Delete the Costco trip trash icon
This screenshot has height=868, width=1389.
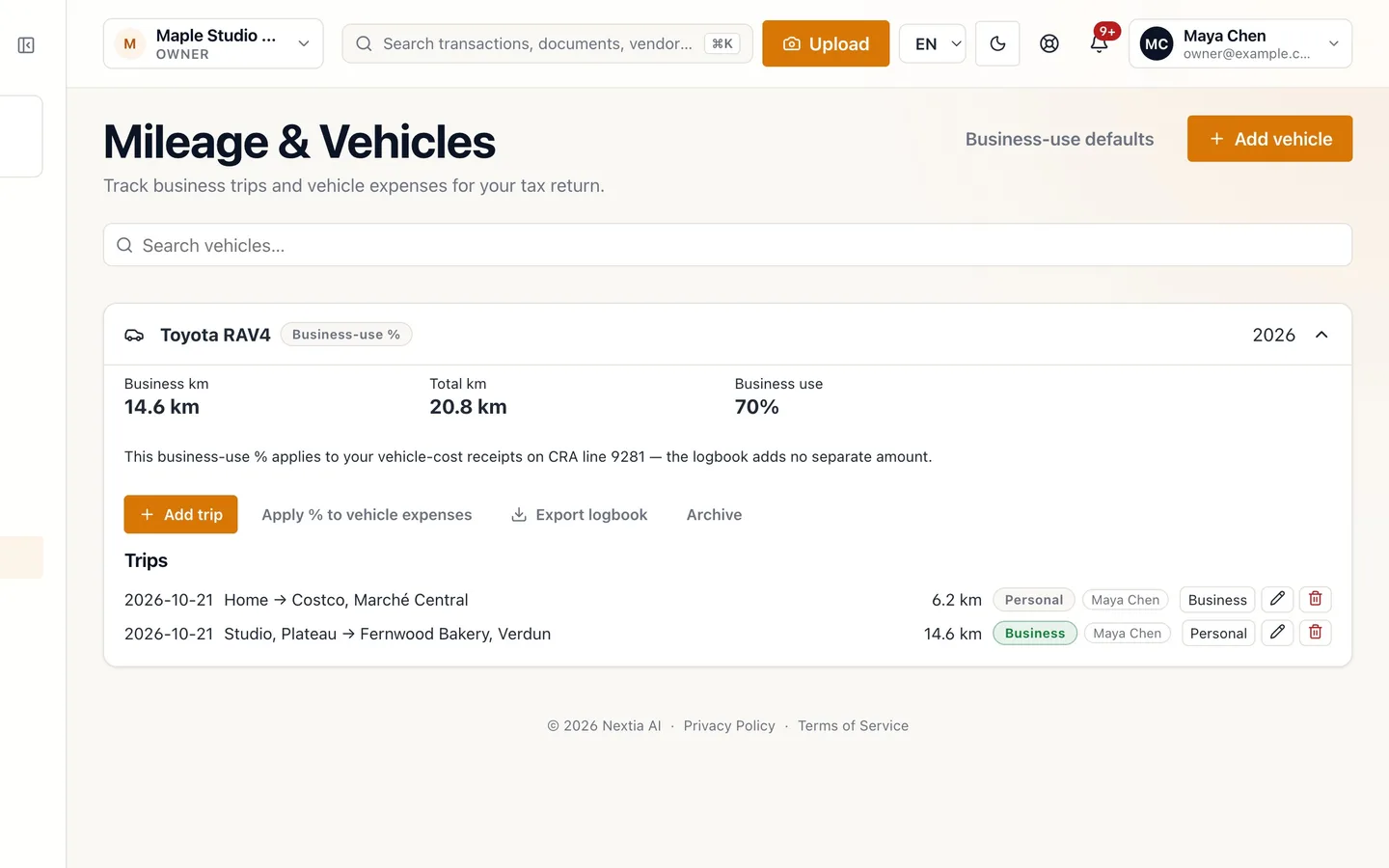(x=1315, y=599)
